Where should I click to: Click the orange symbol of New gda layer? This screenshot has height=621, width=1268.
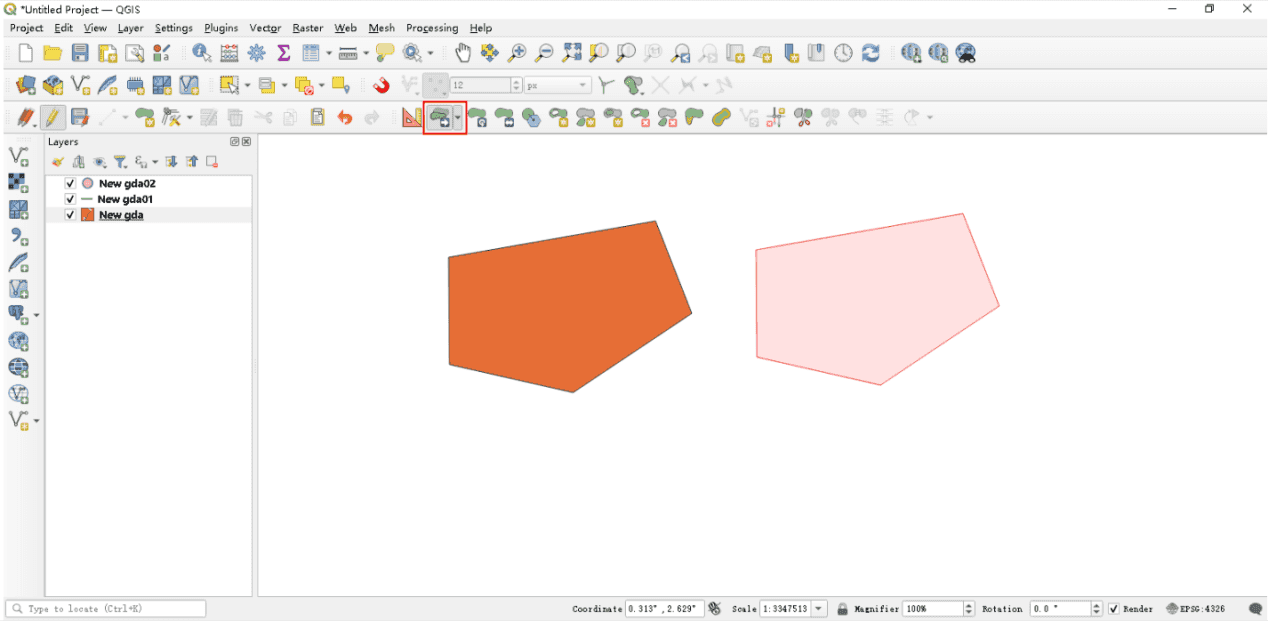87,215
